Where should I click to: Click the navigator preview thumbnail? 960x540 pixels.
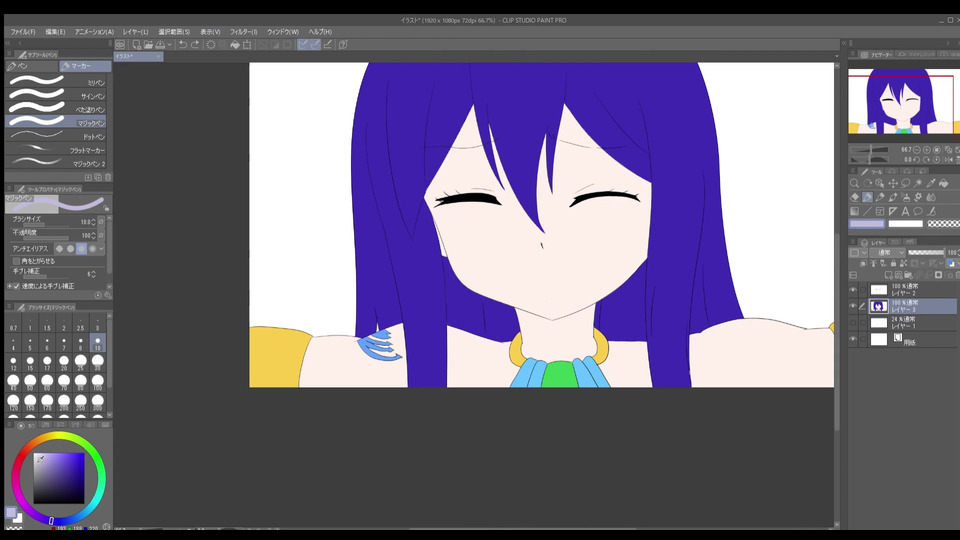tap(904, 101)
